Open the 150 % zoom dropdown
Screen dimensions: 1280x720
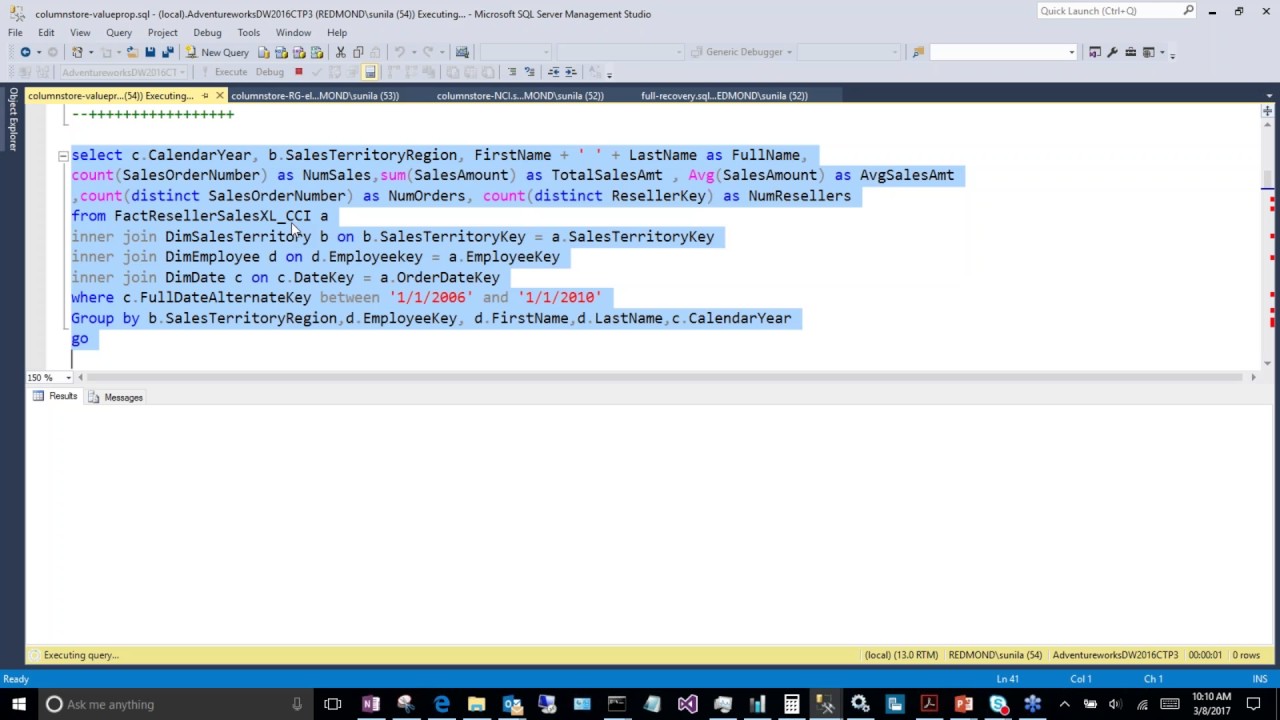point(68,377)
